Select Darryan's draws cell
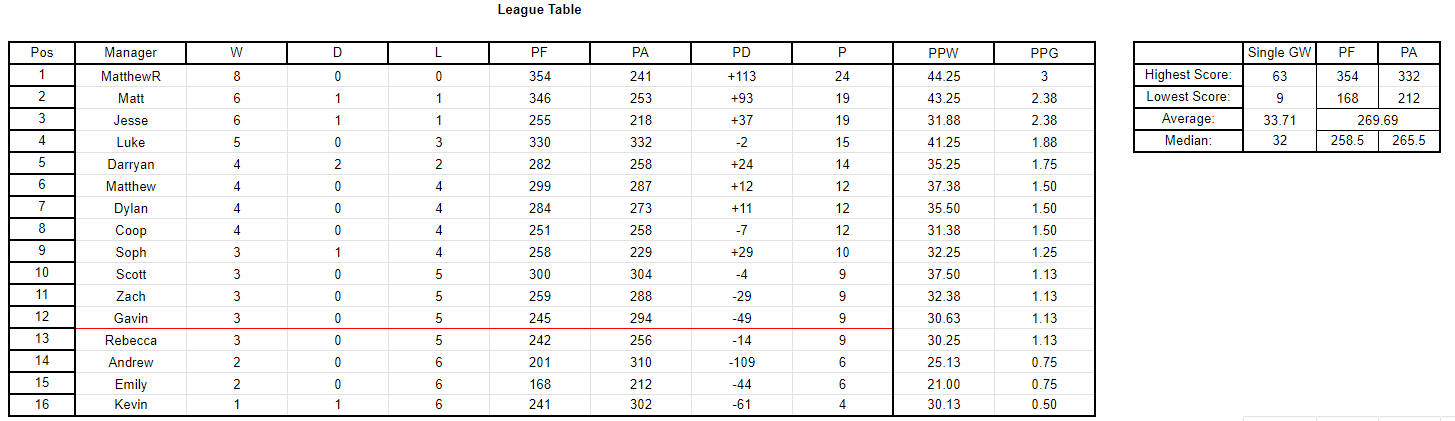 pyautogui.click(x=337, y=164)
